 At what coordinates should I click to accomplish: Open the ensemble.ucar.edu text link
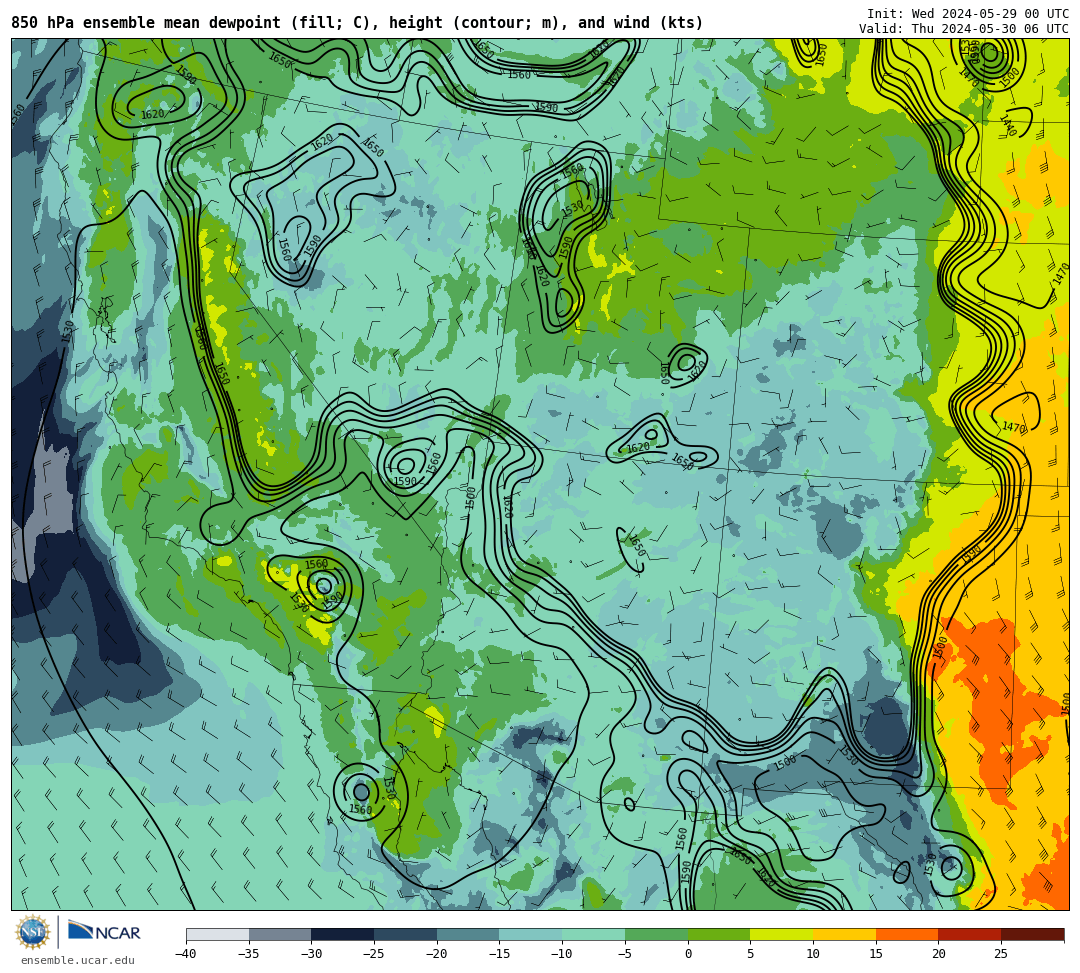click(x=78, y=960)
